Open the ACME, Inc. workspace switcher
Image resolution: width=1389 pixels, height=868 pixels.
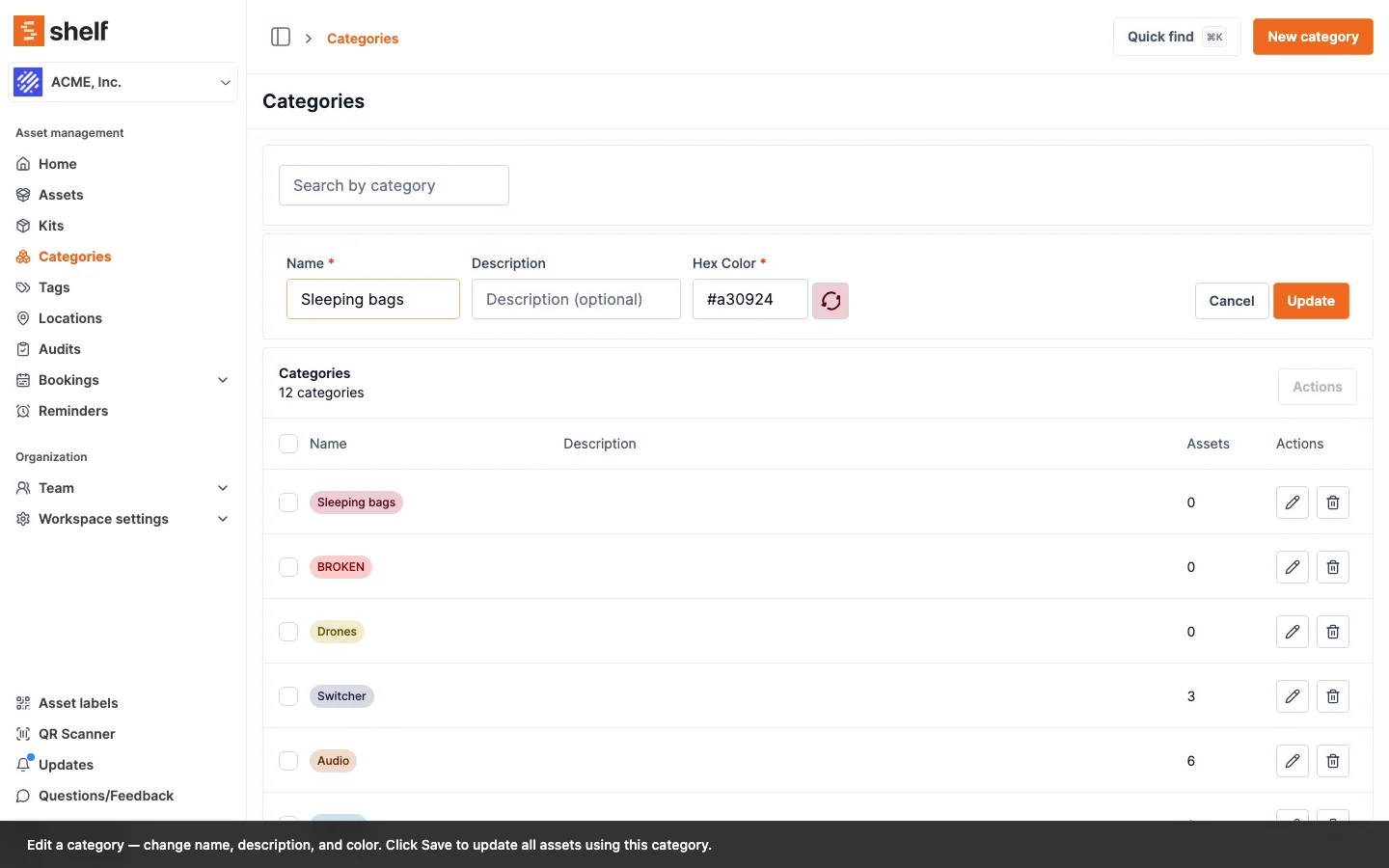pos(123,82)
